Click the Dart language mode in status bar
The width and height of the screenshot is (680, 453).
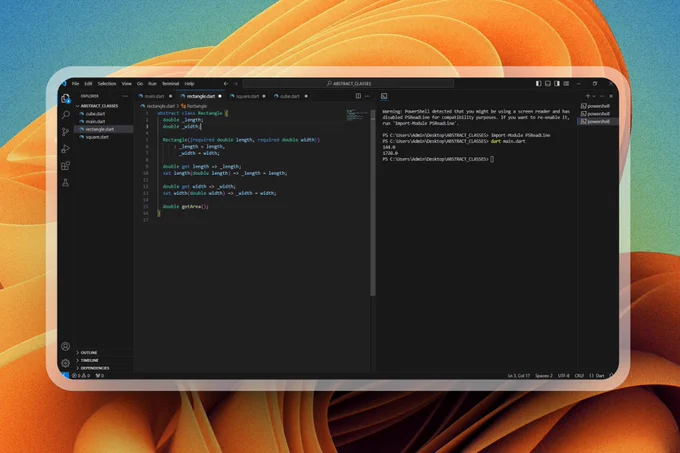click(x=597, y=376)
